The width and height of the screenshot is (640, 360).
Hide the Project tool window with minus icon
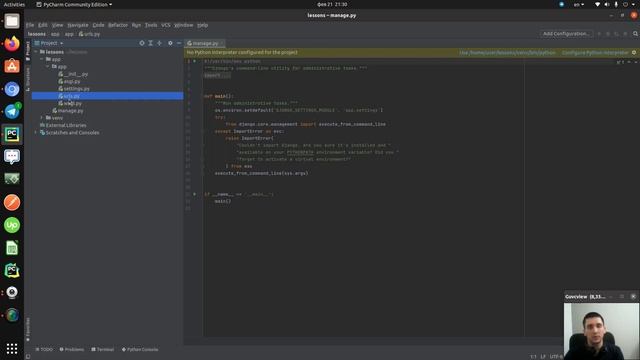click(x=179, y=43)
